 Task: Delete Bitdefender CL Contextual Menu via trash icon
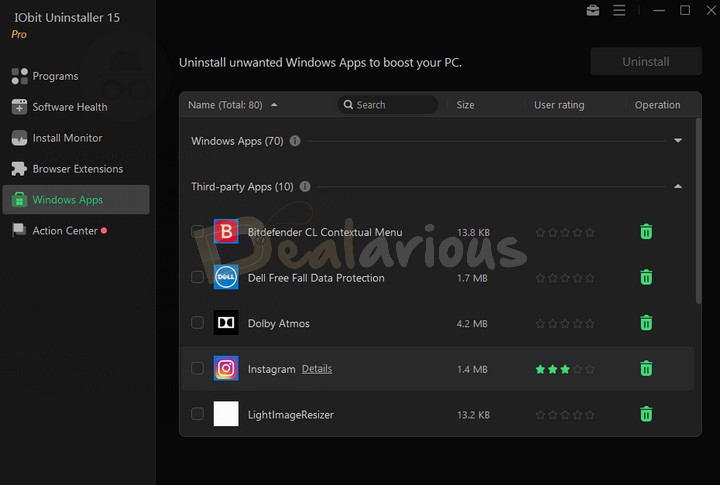[x=646, y=231]
